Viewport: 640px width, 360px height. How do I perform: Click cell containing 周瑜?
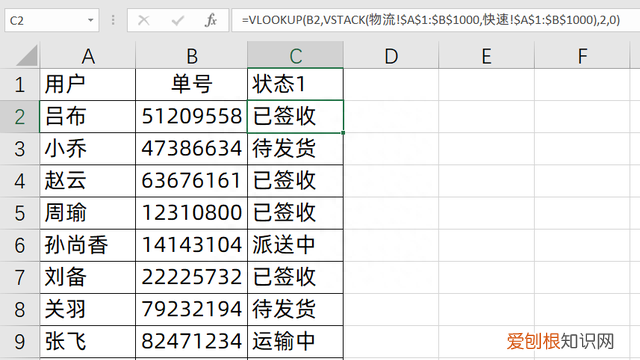pyautogui.click(x=88, y=213)
